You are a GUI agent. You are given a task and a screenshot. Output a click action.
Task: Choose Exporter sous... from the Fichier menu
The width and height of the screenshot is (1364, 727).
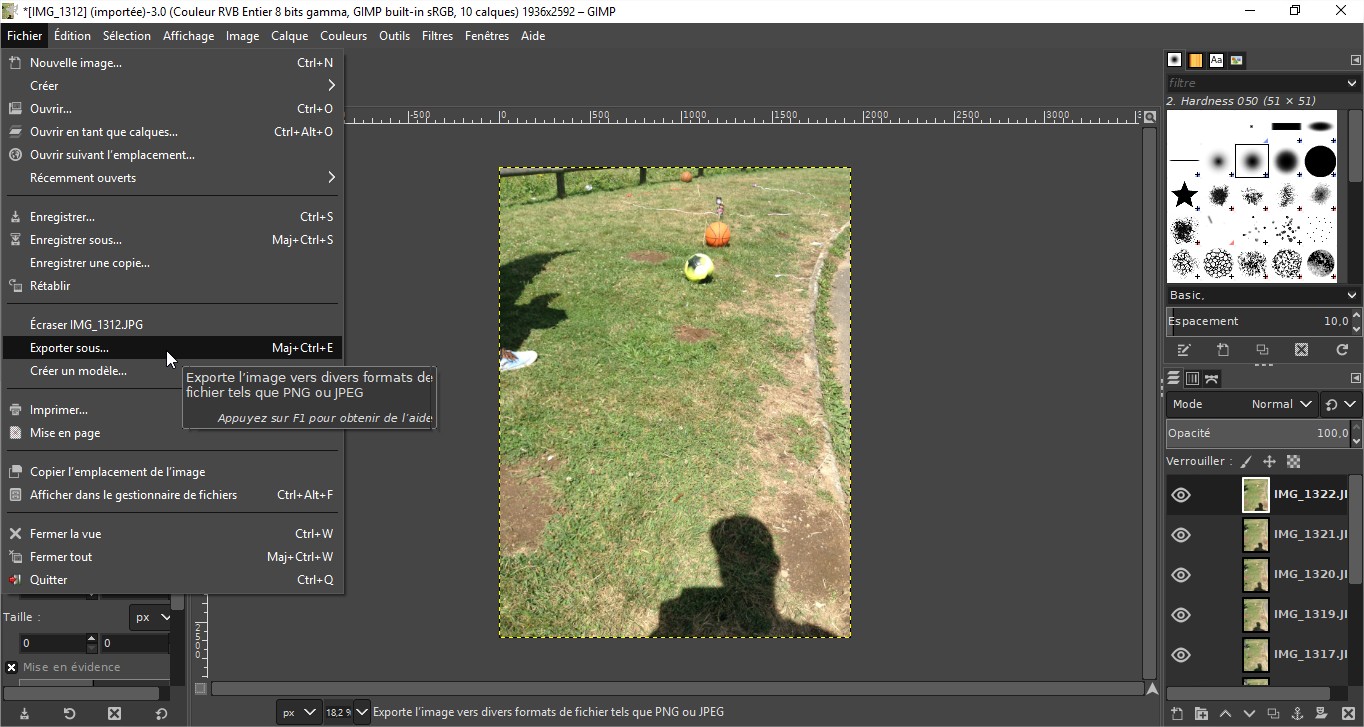click(x=70, y=348)
